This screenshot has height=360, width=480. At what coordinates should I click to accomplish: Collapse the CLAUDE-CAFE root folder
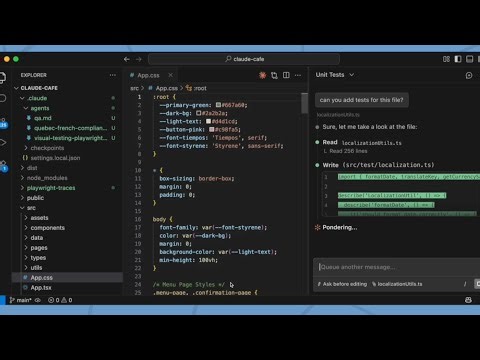click(x=16, y=88)
